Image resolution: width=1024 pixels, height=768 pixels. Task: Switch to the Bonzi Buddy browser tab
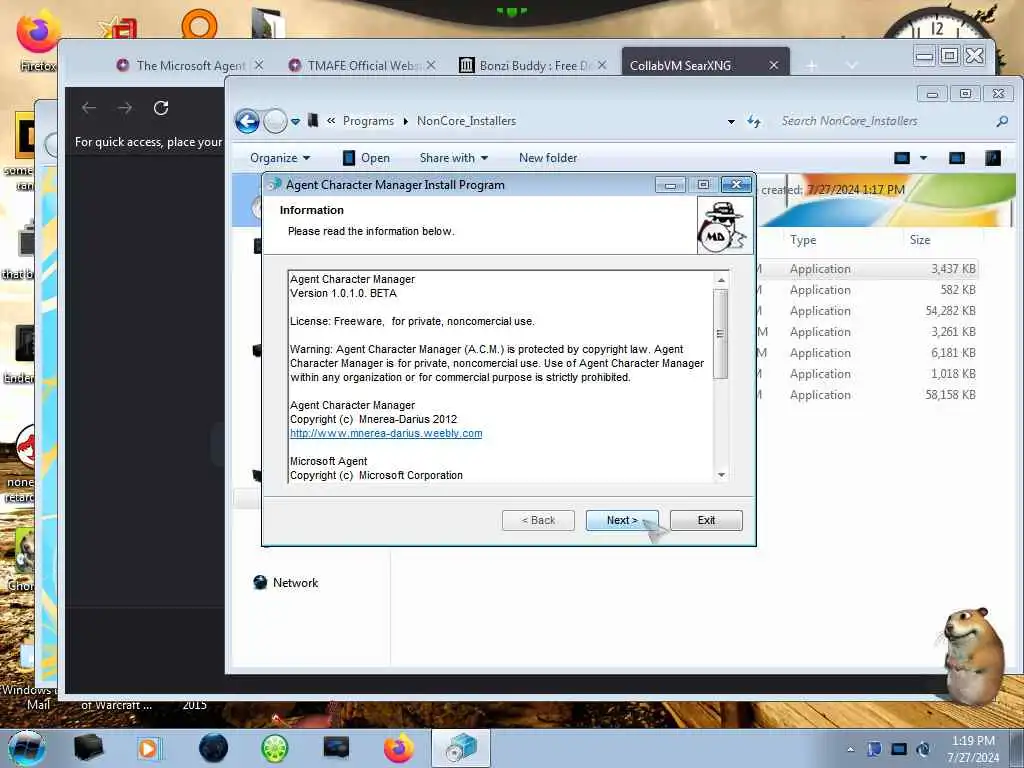(534, 65)
